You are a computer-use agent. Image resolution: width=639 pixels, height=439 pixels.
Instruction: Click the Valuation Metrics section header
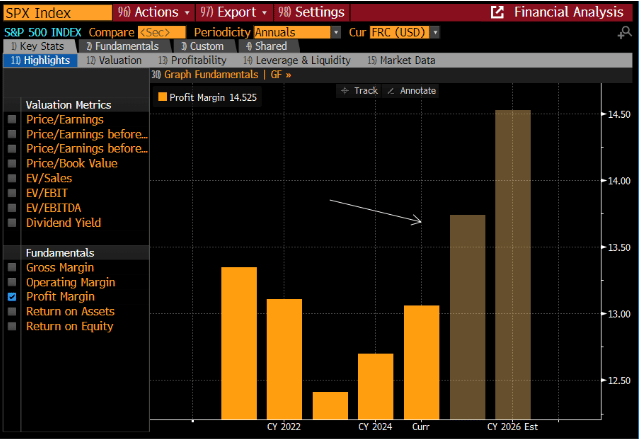tap(68, 105)
